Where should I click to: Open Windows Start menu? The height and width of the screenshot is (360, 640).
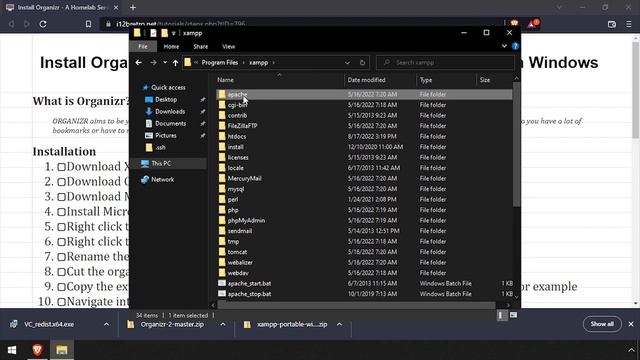[x=12, y=350]
